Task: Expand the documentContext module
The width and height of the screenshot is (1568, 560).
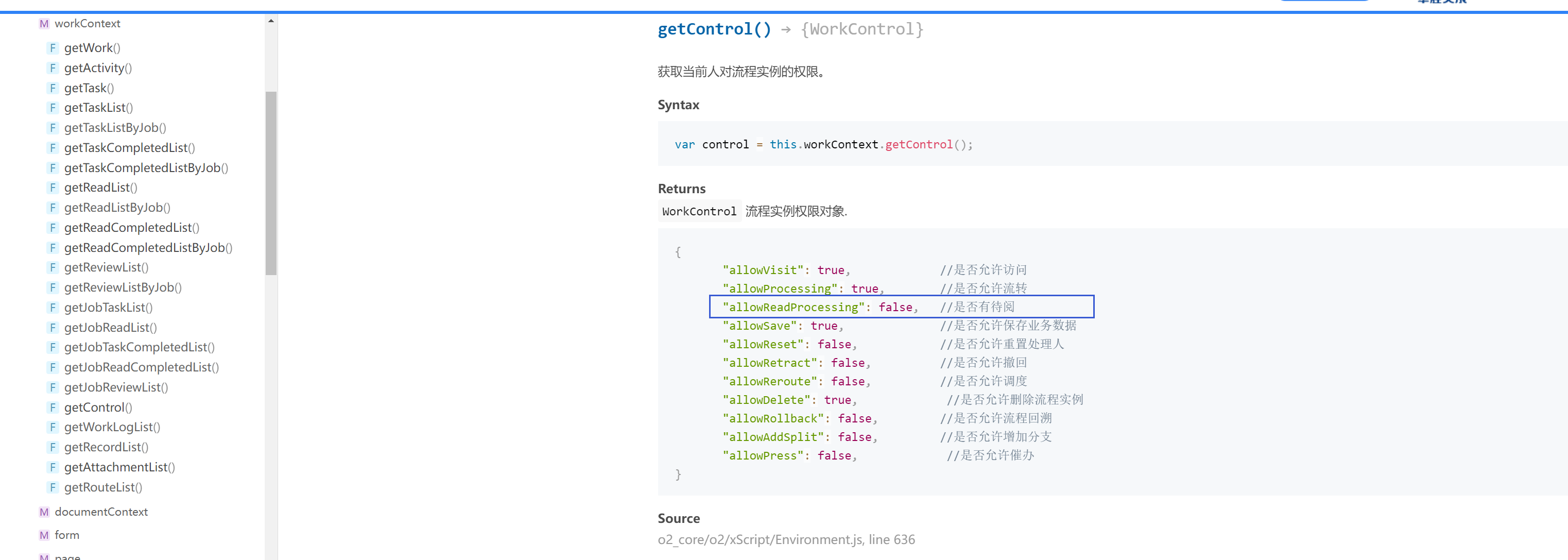Action: (x=101, y=512)
